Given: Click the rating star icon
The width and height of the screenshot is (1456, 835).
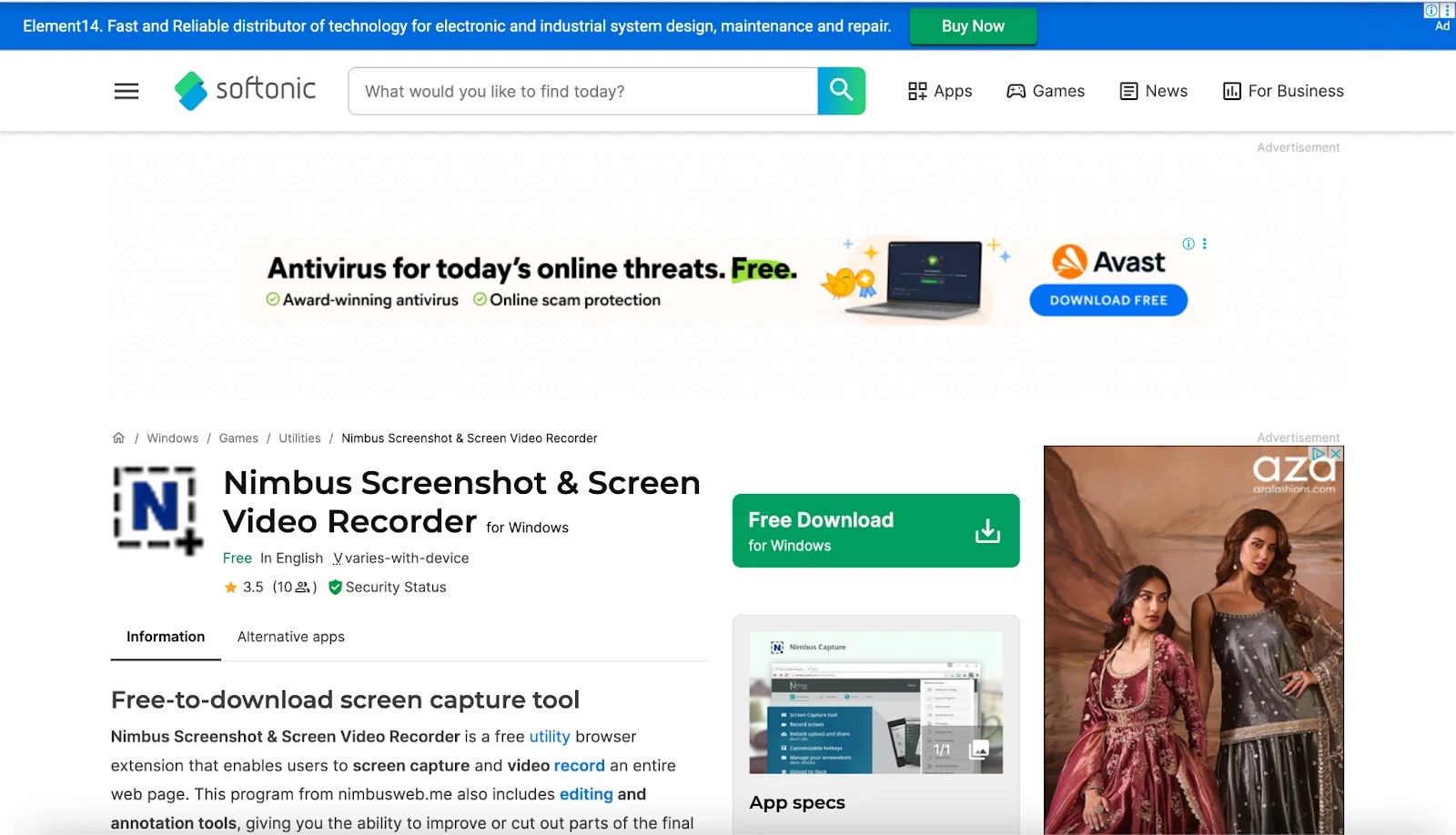Looking at the screenshot, I should 230,588.
